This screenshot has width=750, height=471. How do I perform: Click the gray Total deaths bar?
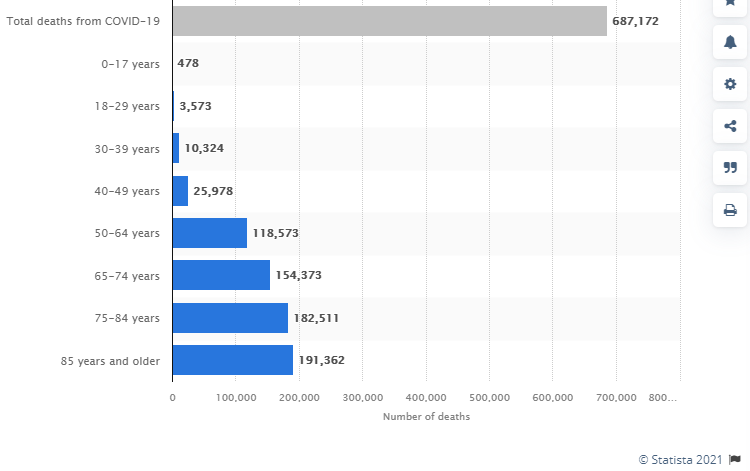pyautogui.click(x=390, y=21)
